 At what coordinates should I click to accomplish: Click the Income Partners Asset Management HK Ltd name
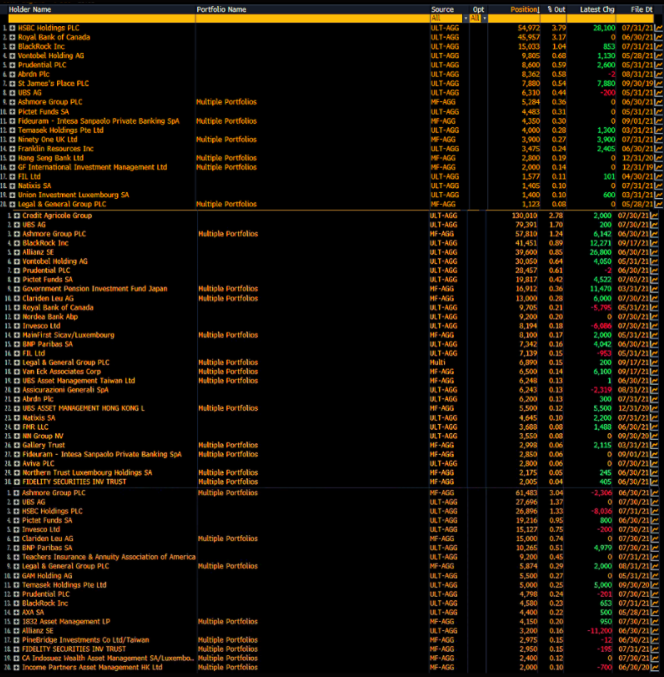pyautogui.click(x=92, y=668)
